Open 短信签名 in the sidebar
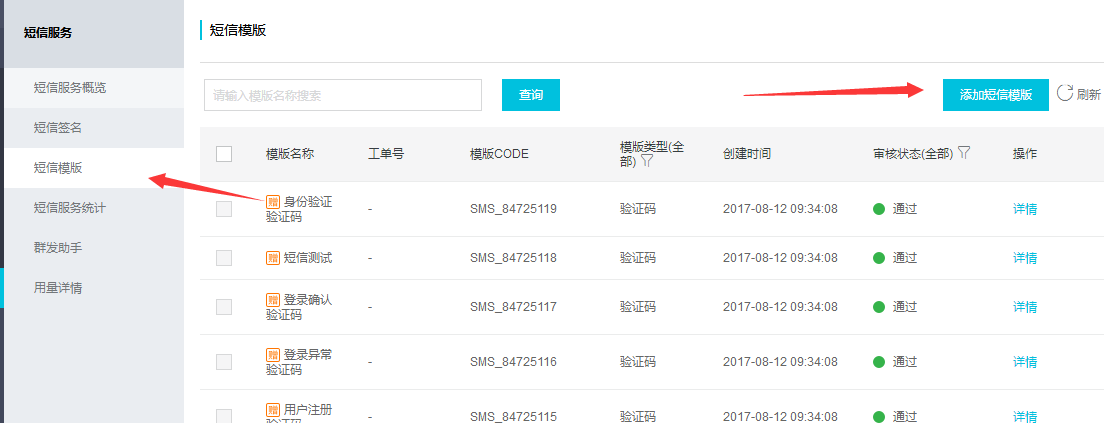The image size is (1104, 423). pos(58,127)
